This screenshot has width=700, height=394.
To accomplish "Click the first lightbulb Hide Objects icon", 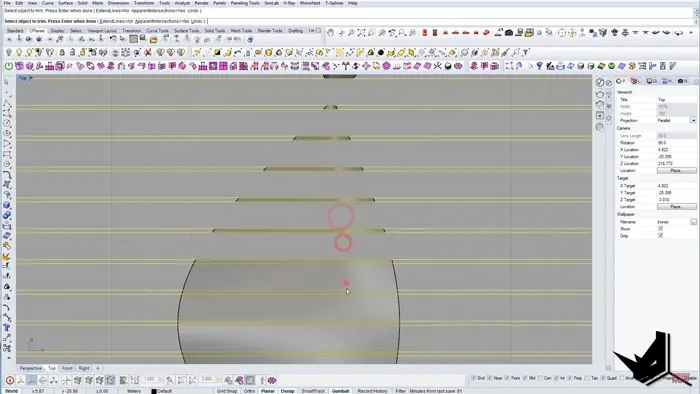I will tap(8, 53).
